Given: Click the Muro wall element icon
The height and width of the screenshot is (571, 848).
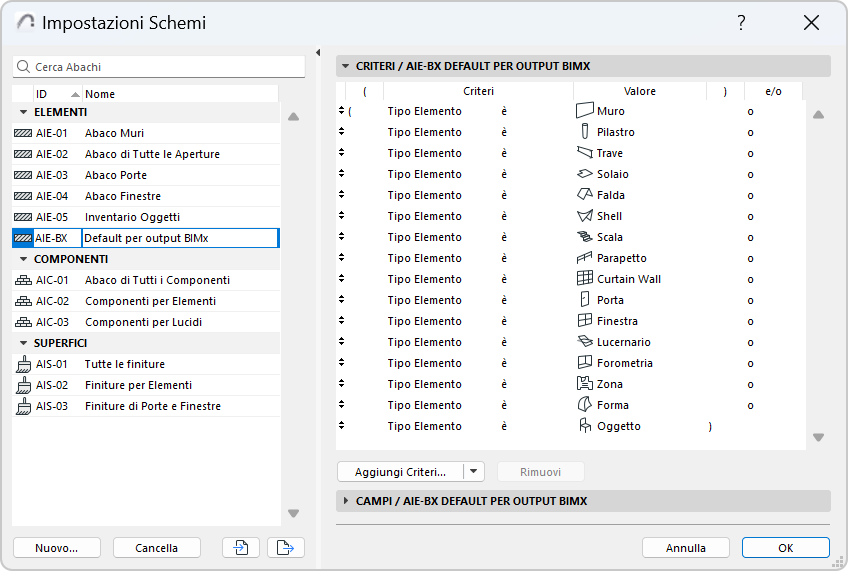Looking at the screenshot, I should 585,110.
